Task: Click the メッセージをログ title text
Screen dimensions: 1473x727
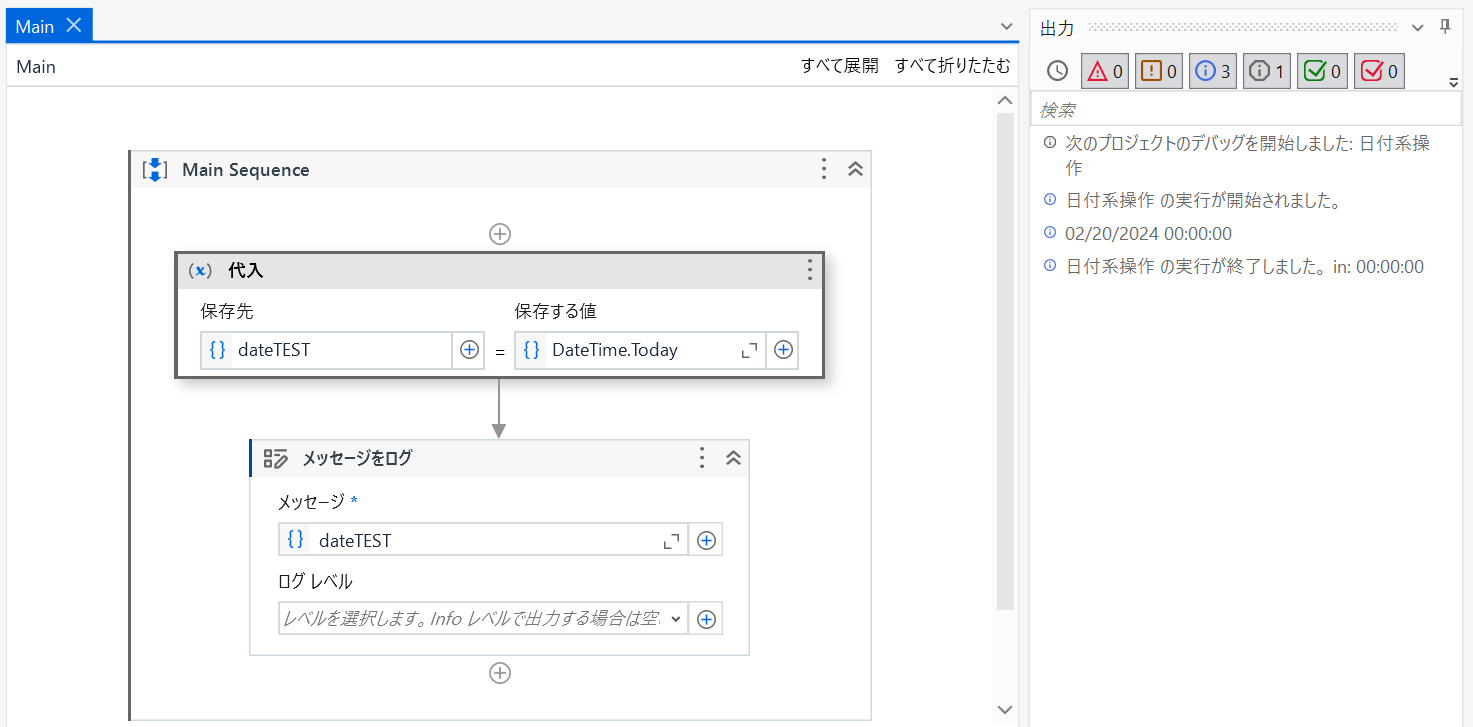Action: click(x=357, y=458)
